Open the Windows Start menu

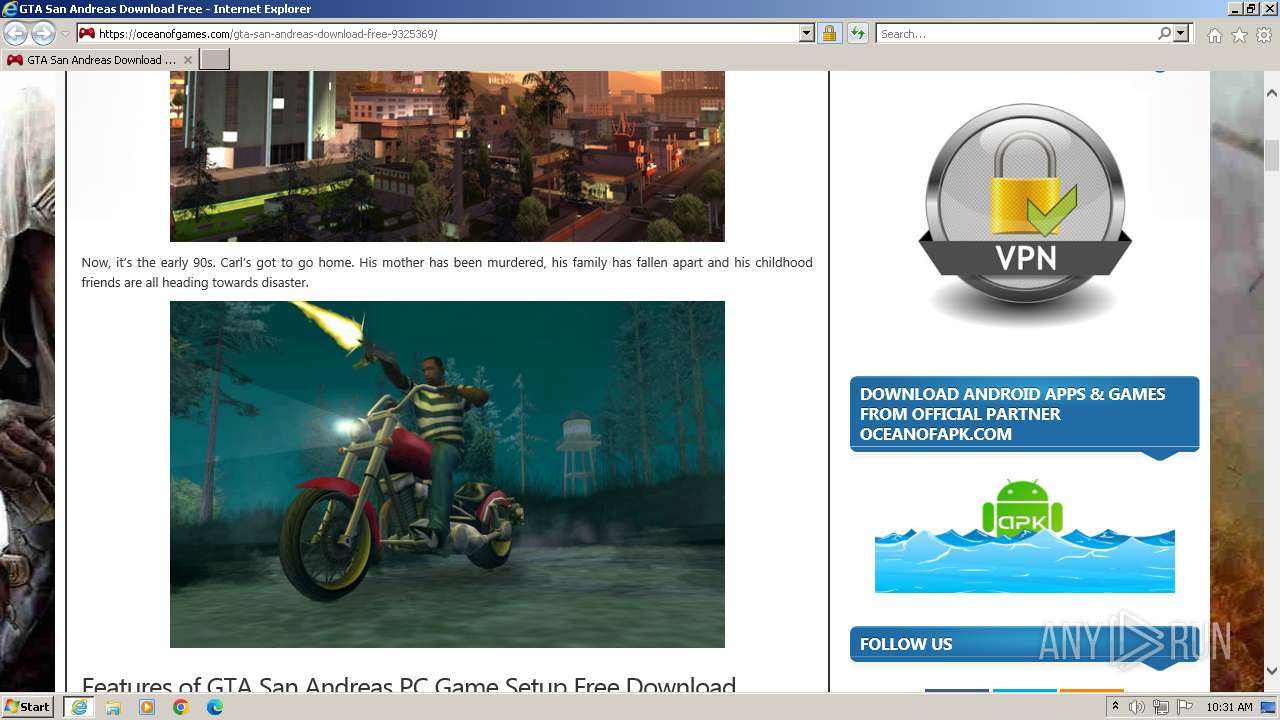27,706
